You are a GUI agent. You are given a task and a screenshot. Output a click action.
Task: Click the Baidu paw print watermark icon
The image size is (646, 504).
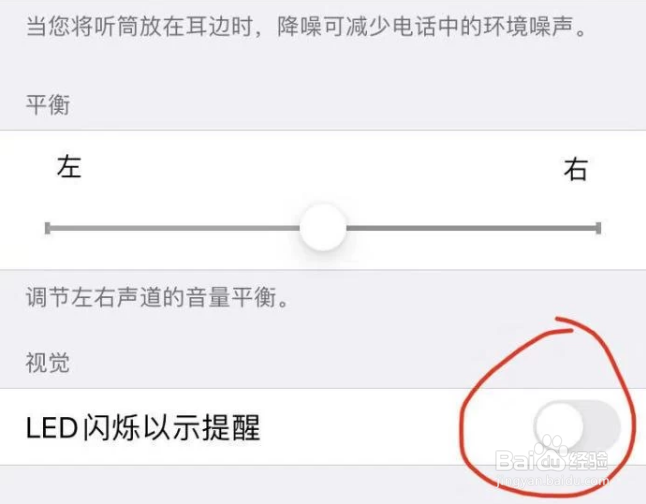(x=551, y=450)
